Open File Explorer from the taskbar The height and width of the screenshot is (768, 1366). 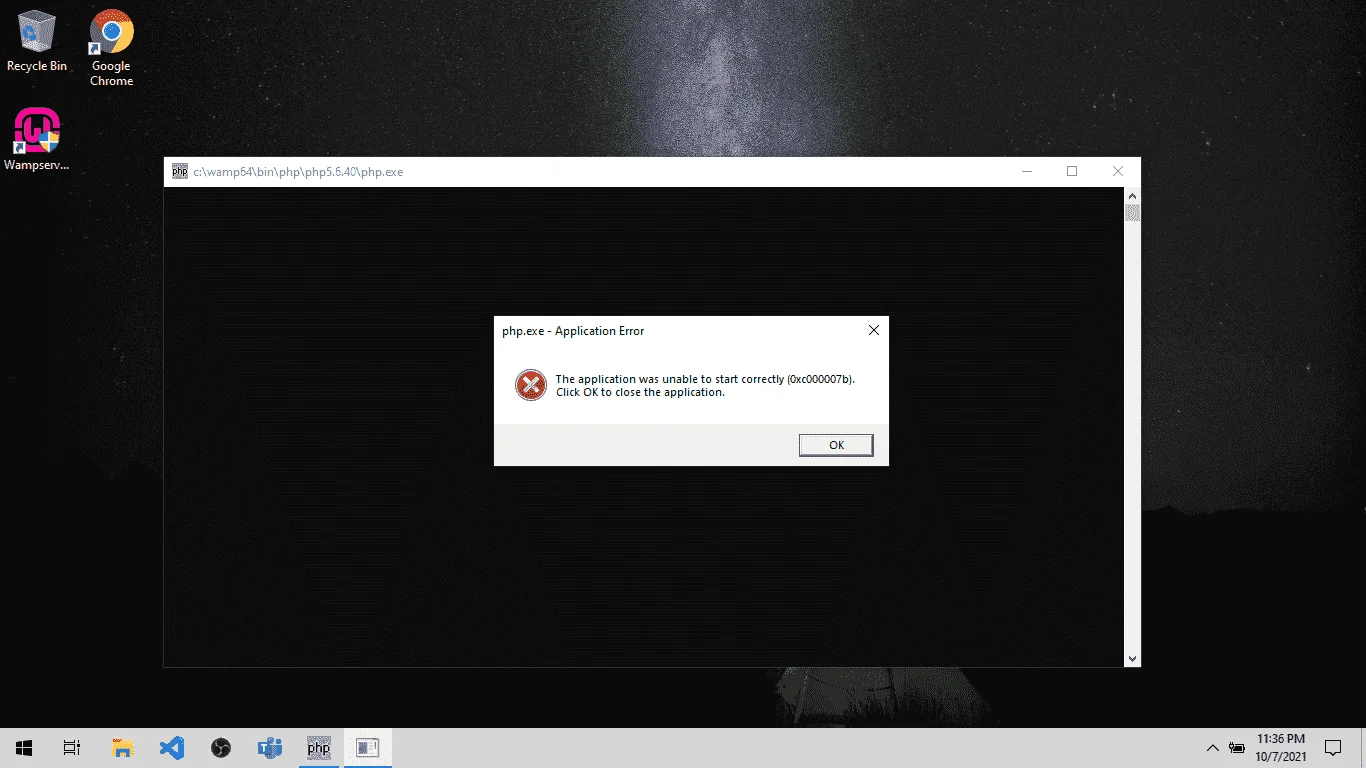(x=123, y=748)
